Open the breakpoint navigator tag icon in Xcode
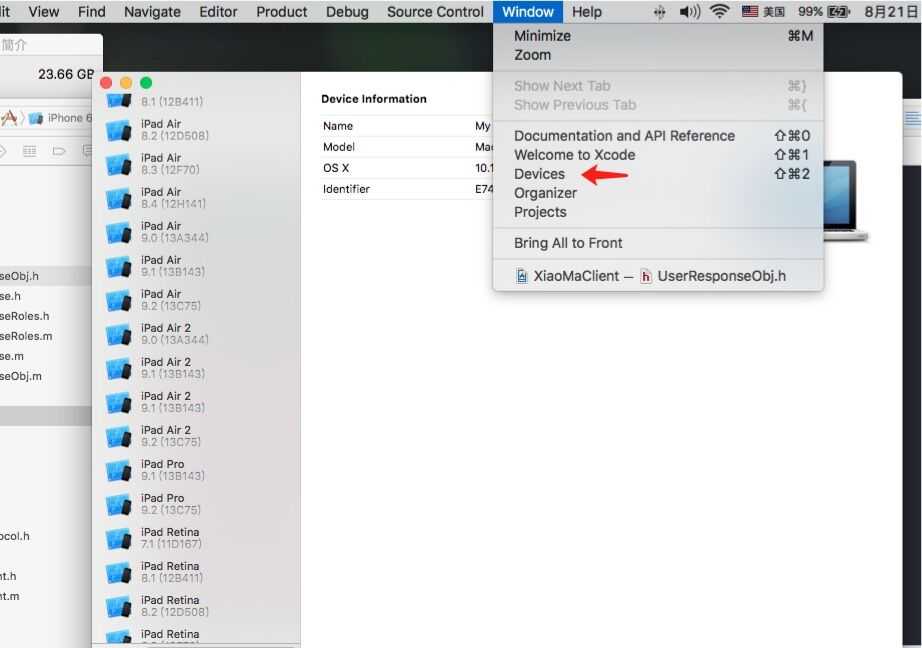 point(59,152)
